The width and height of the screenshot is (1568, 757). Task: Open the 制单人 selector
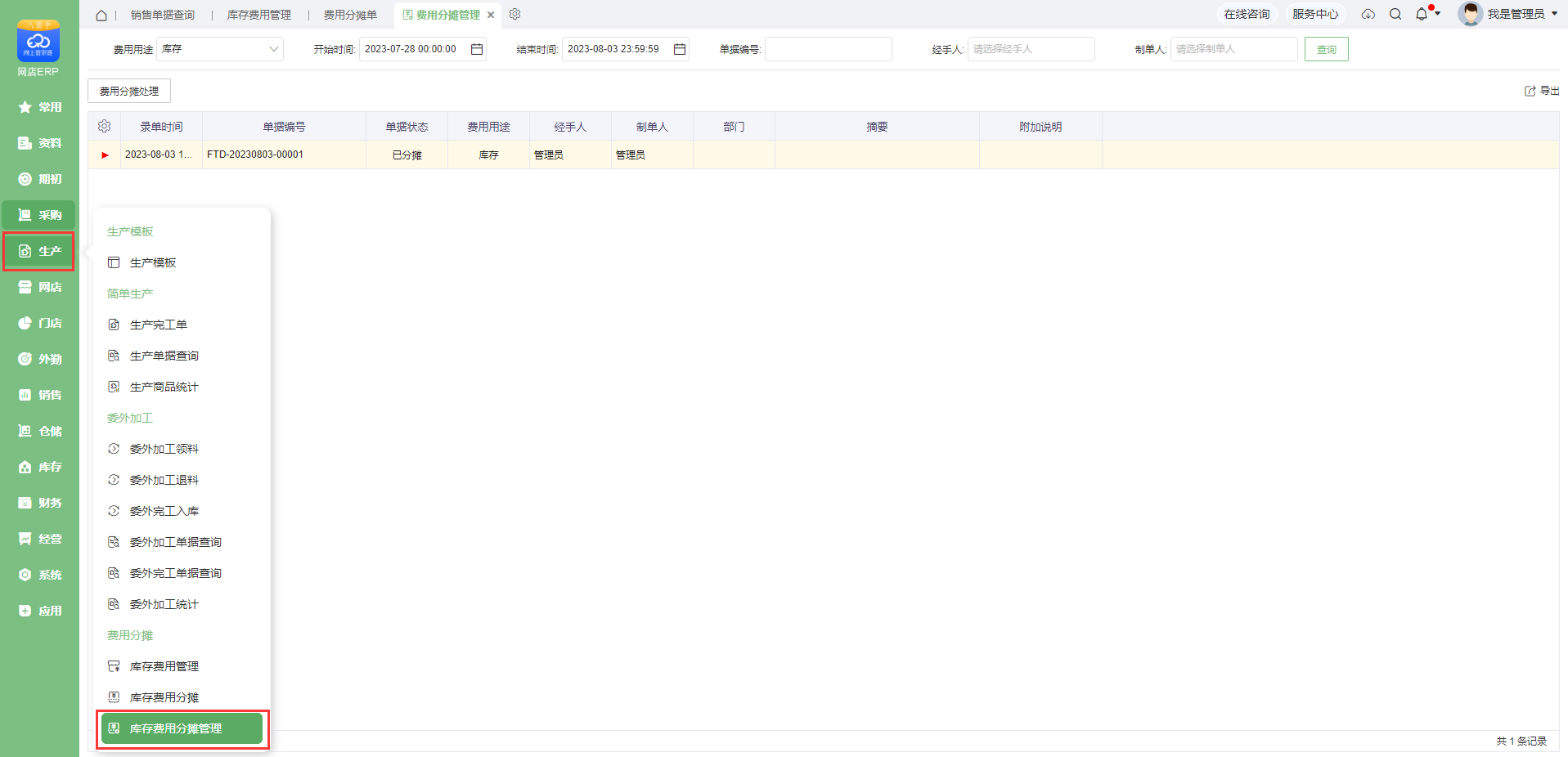pos(1234,49)
